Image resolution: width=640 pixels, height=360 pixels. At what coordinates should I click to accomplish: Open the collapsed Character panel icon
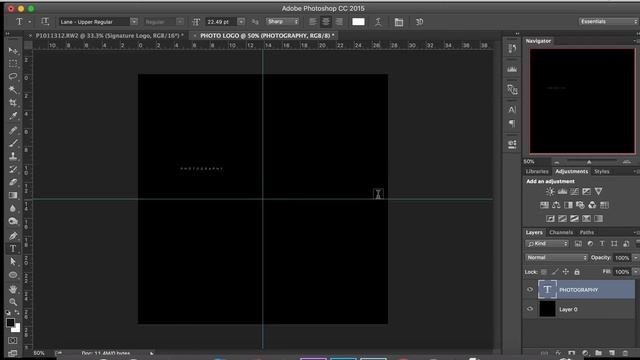[512, 109]
